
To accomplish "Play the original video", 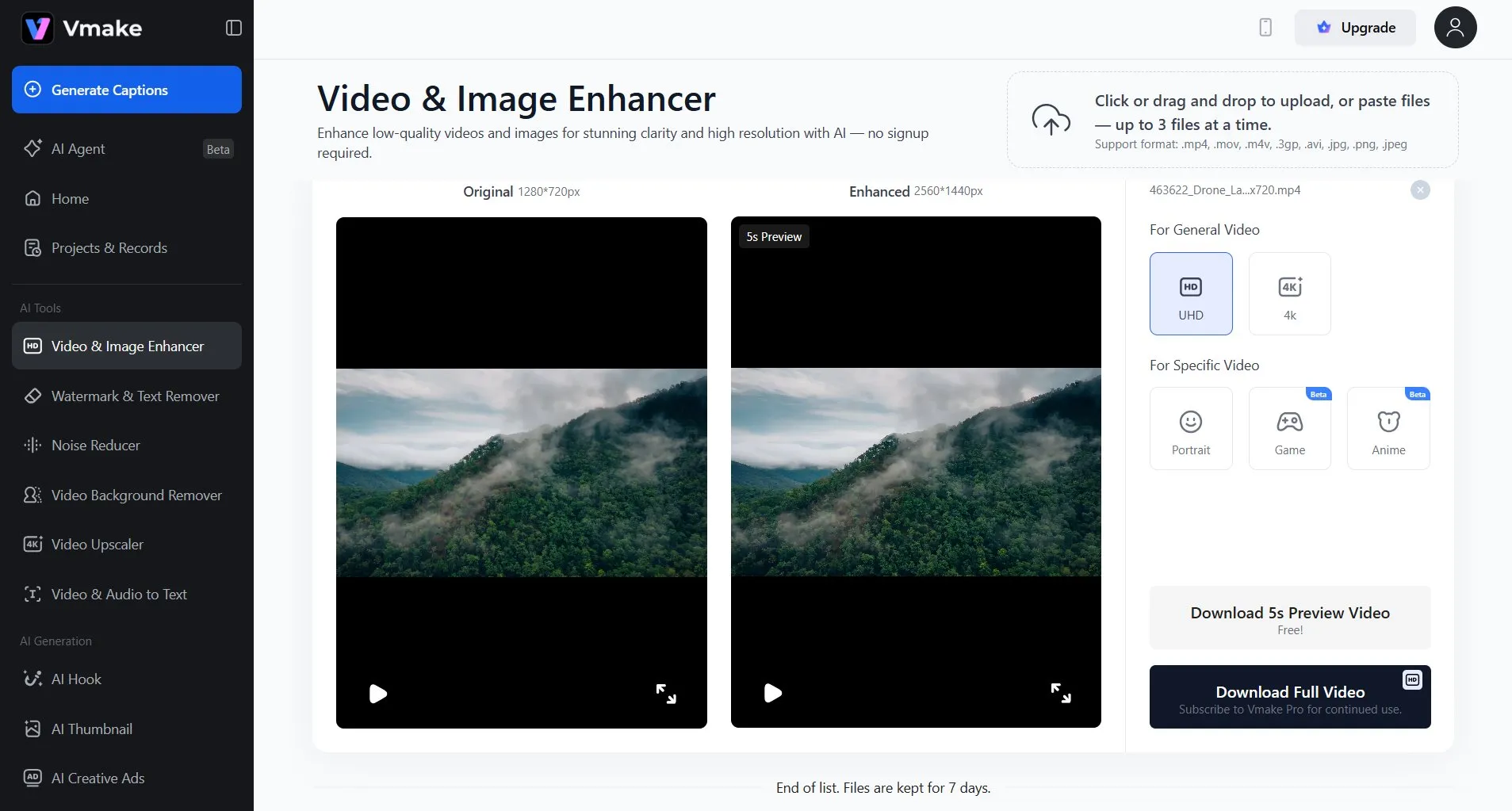I will (378, 694).
